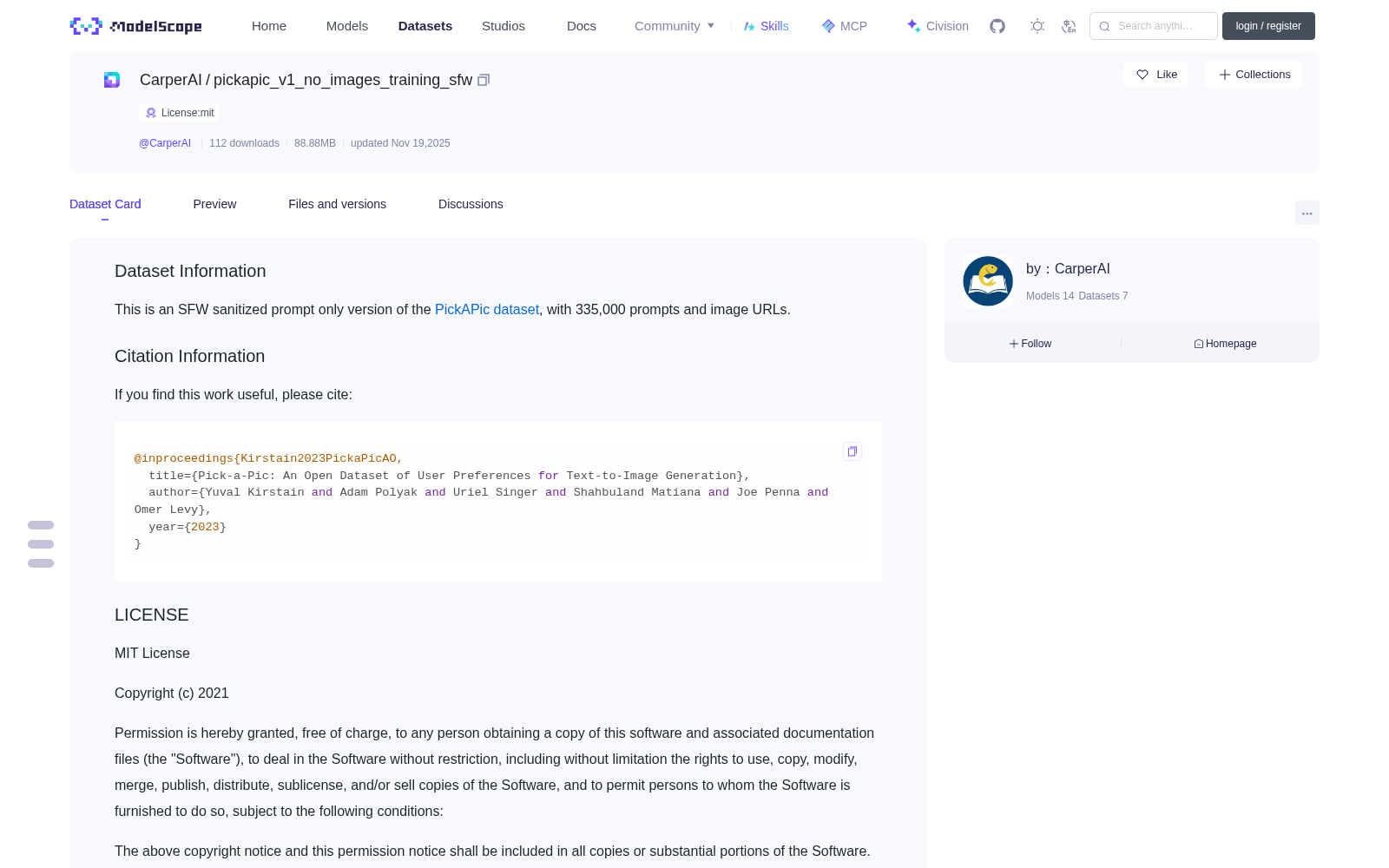Click the 'Datasets 7' count text
This screenshot has width=1389, height=868.
[x=1103, y=296]
